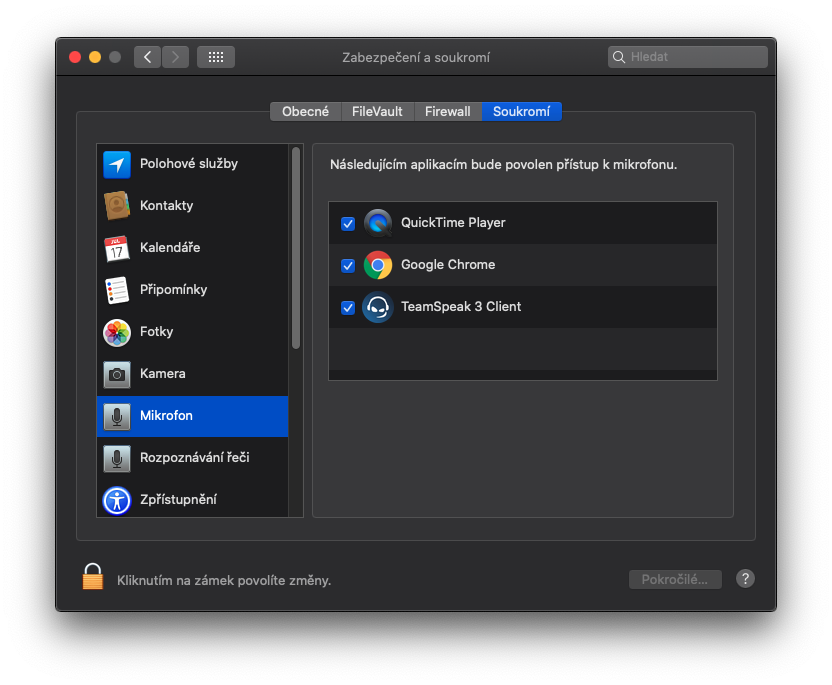Select Rozpoznávání řeči in the sidebar
The image size is (832, 685).
click(x=194, y=458)
